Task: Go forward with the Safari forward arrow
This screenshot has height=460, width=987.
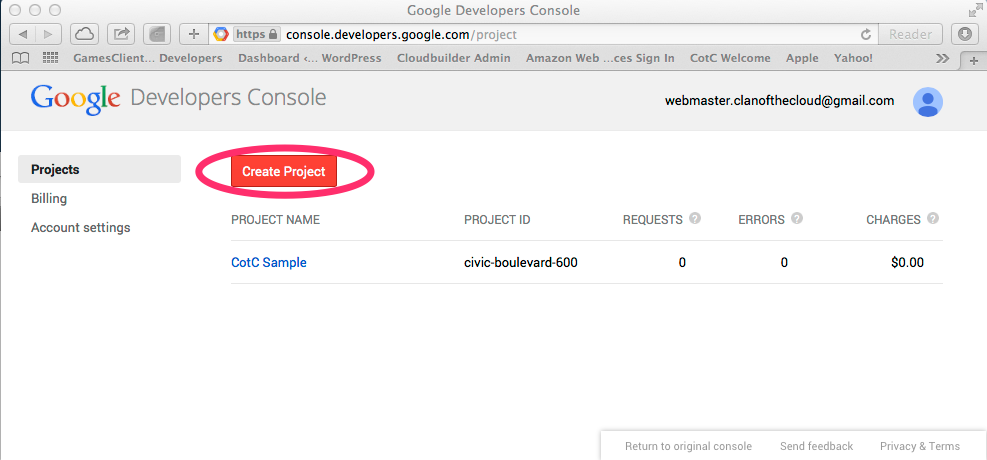Action: 48,34
